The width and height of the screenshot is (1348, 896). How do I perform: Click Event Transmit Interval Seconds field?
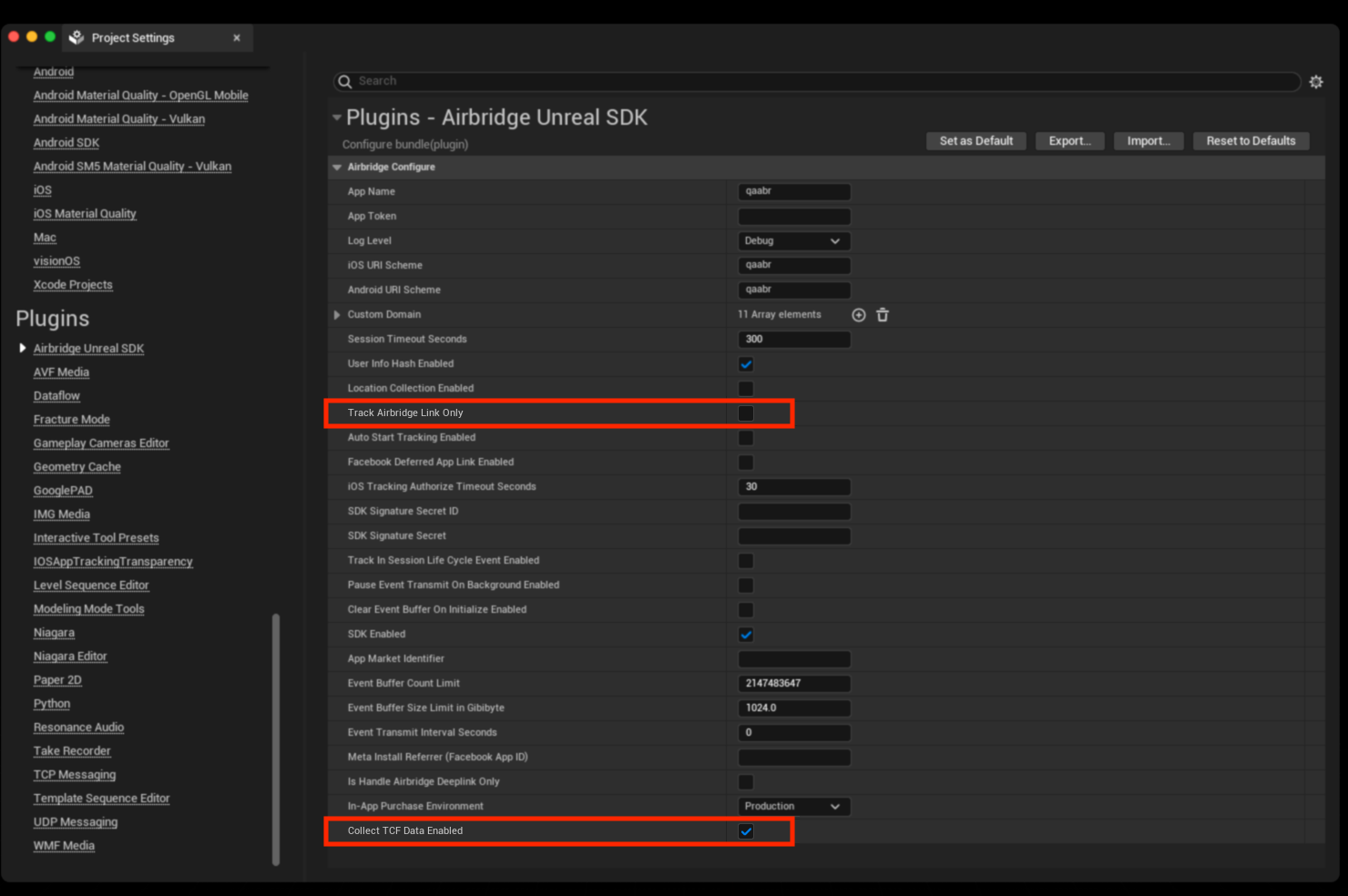pos(794,733)
